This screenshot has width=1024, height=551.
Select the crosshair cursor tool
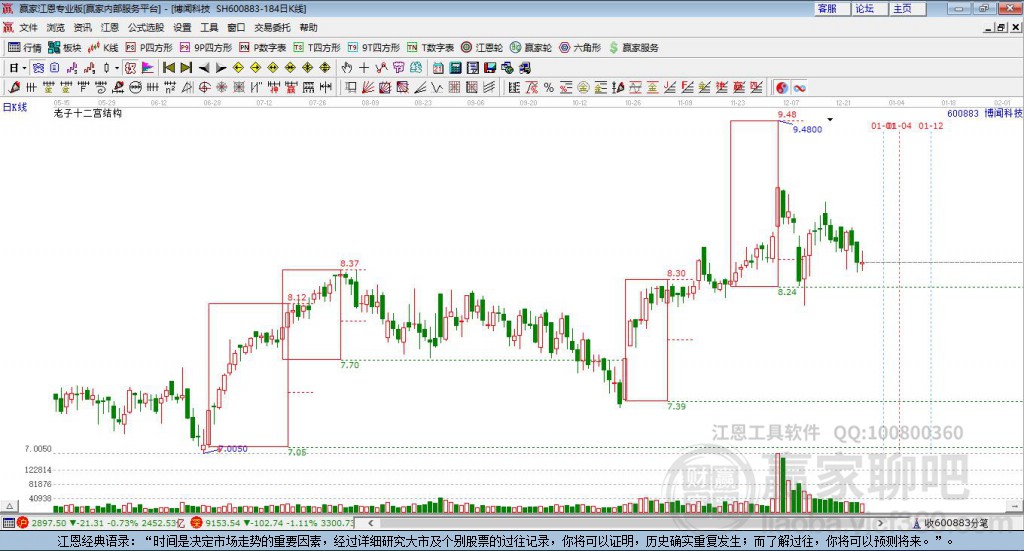click(364, 68)
